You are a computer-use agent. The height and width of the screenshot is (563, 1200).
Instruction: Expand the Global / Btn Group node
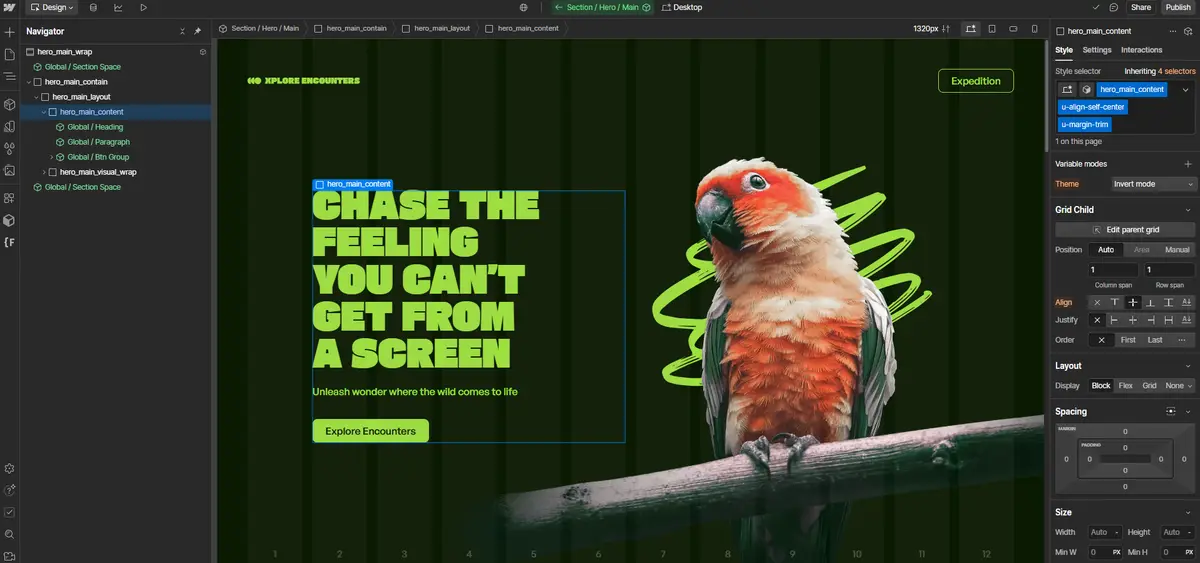(51, 157)
